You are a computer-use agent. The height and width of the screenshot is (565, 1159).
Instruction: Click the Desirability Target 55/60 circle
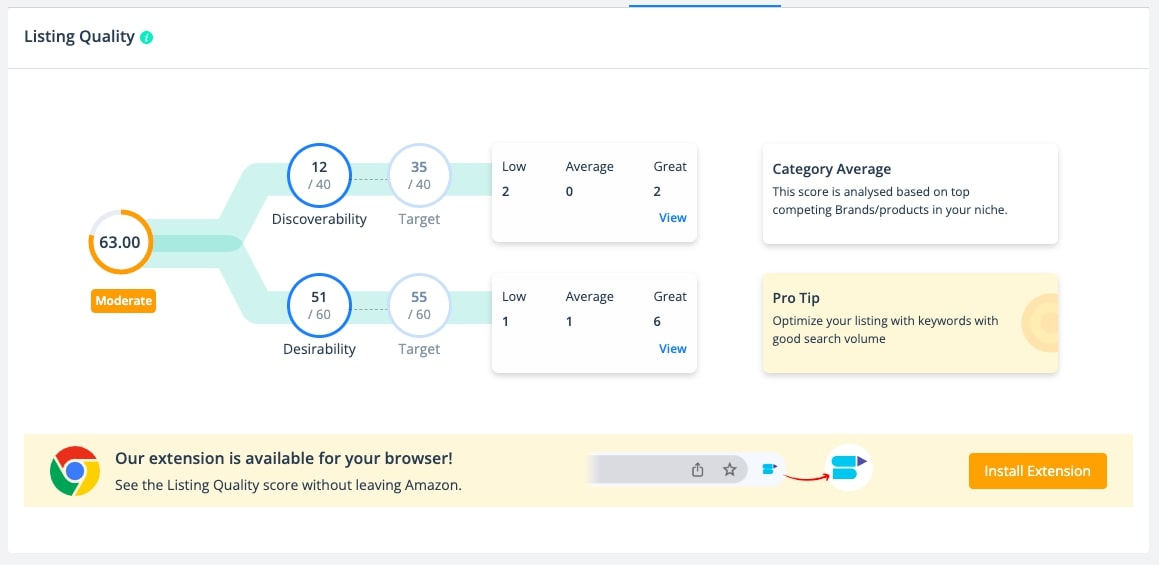click(419, 305)
